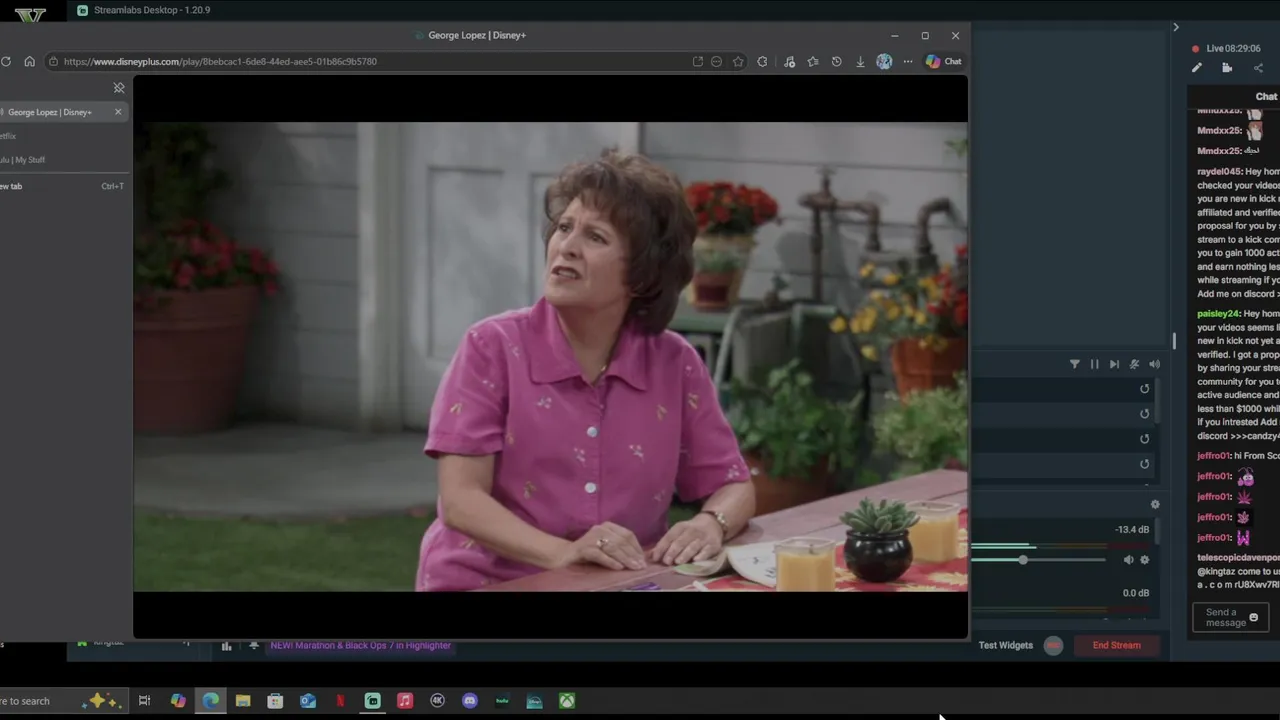
Task: Replay third recent event alert
Action: pyautogui.click(x=1145, y=439)
